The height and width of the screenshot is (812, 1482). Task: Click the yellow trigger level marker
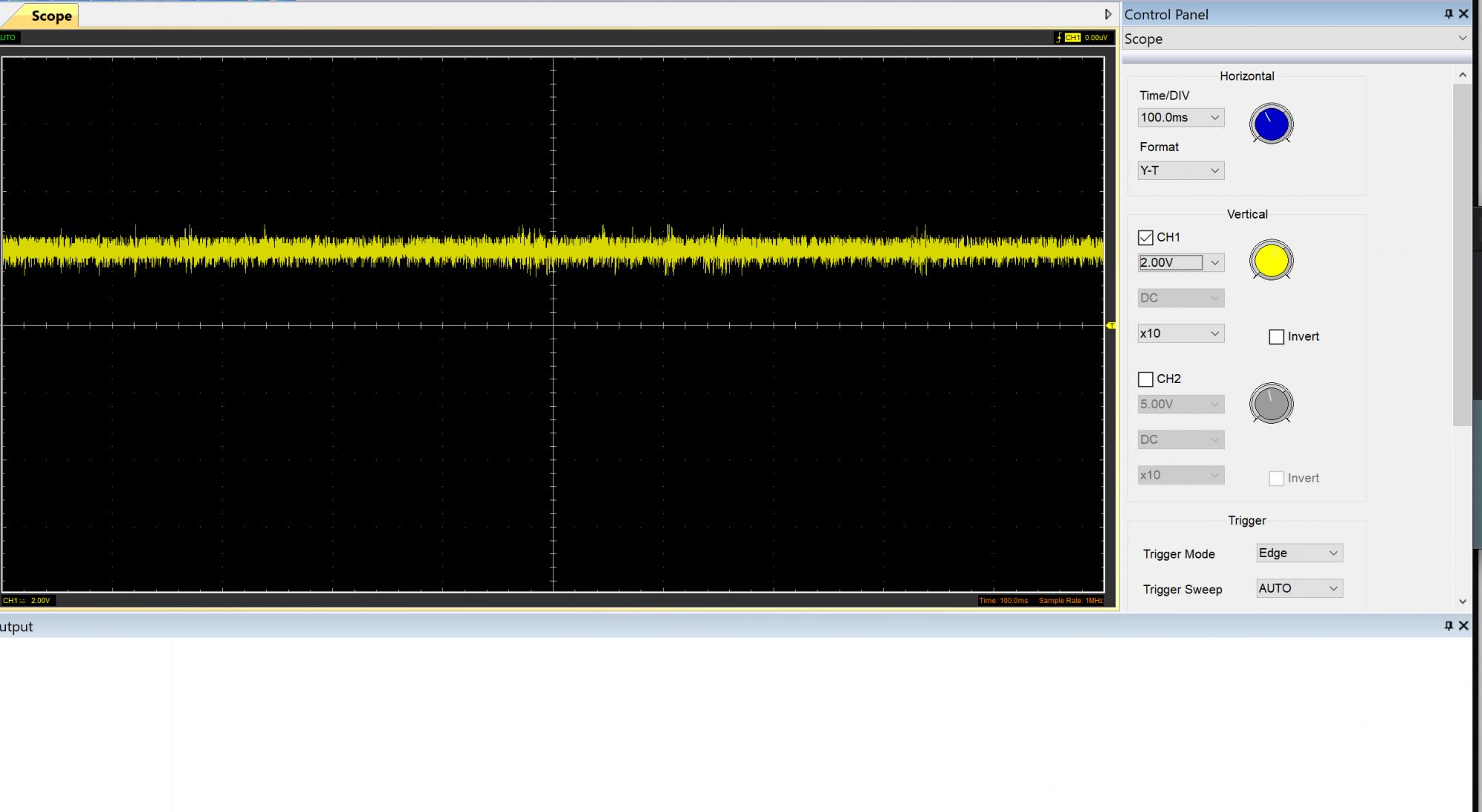click(x=1111, y=326)
